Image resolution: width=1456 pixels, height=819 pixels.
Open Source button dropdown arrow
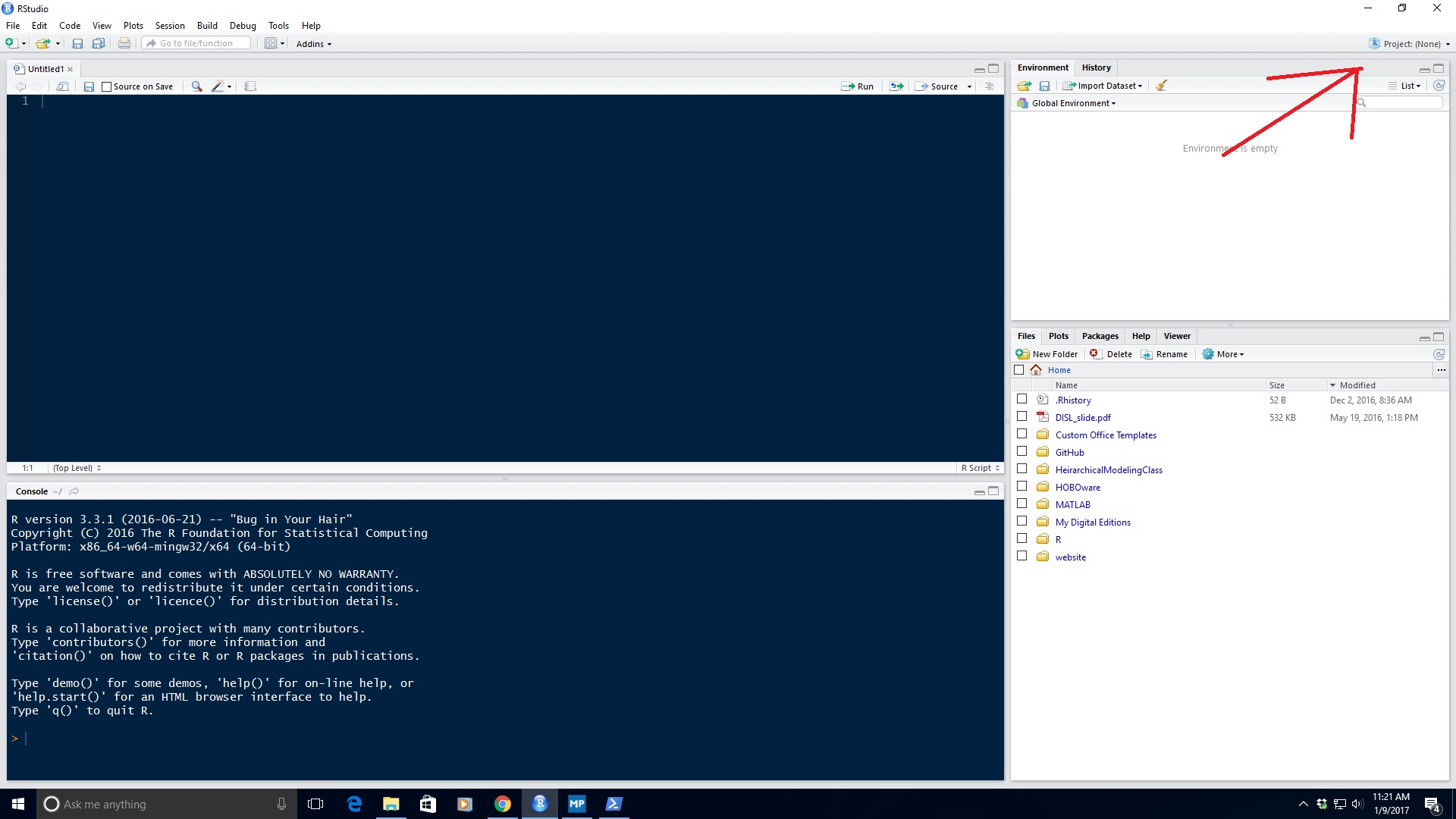(x=969, y=86)
